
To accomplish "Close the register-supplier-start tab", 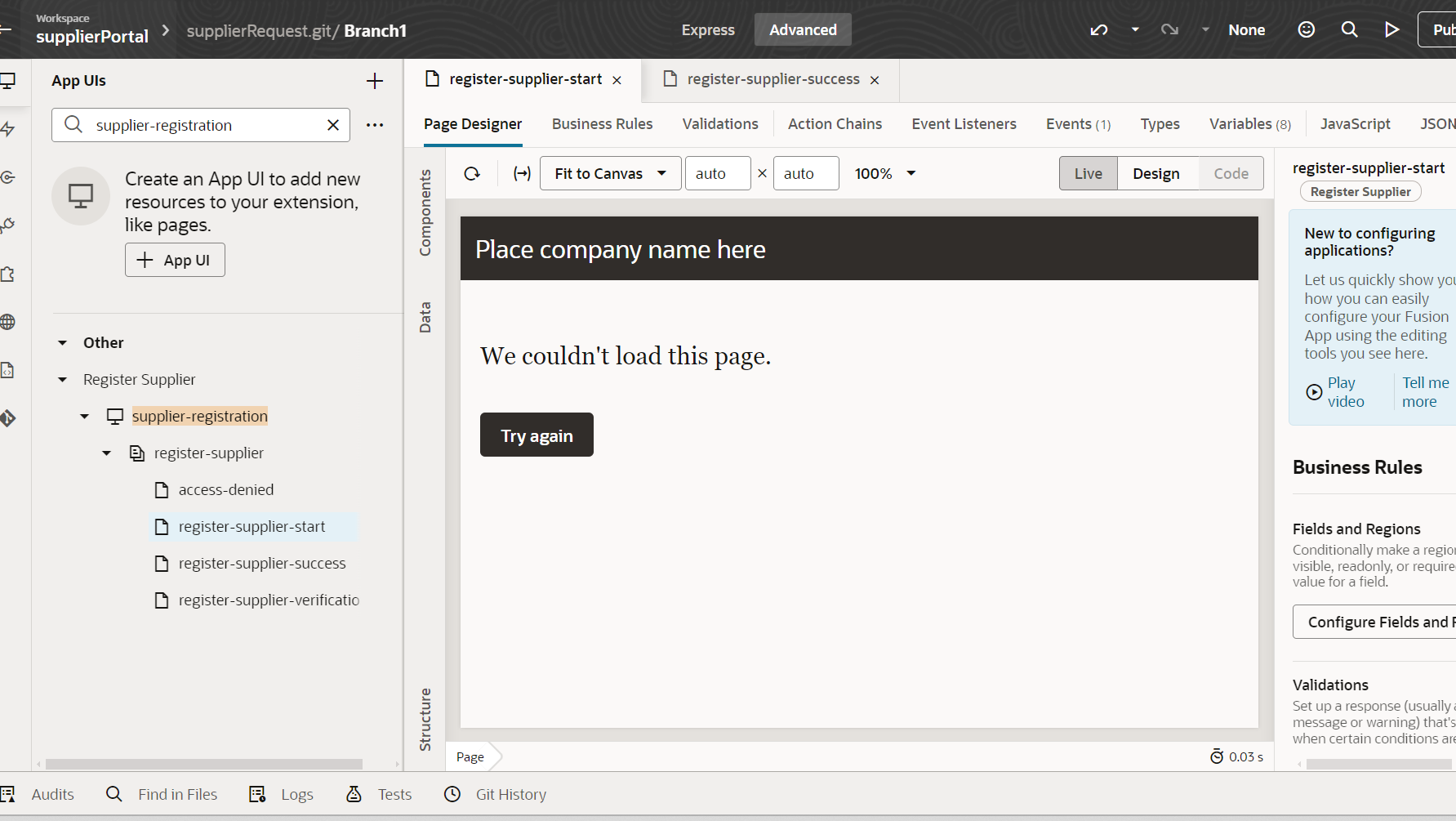I will pyautogui.click(x=617, y=80).
